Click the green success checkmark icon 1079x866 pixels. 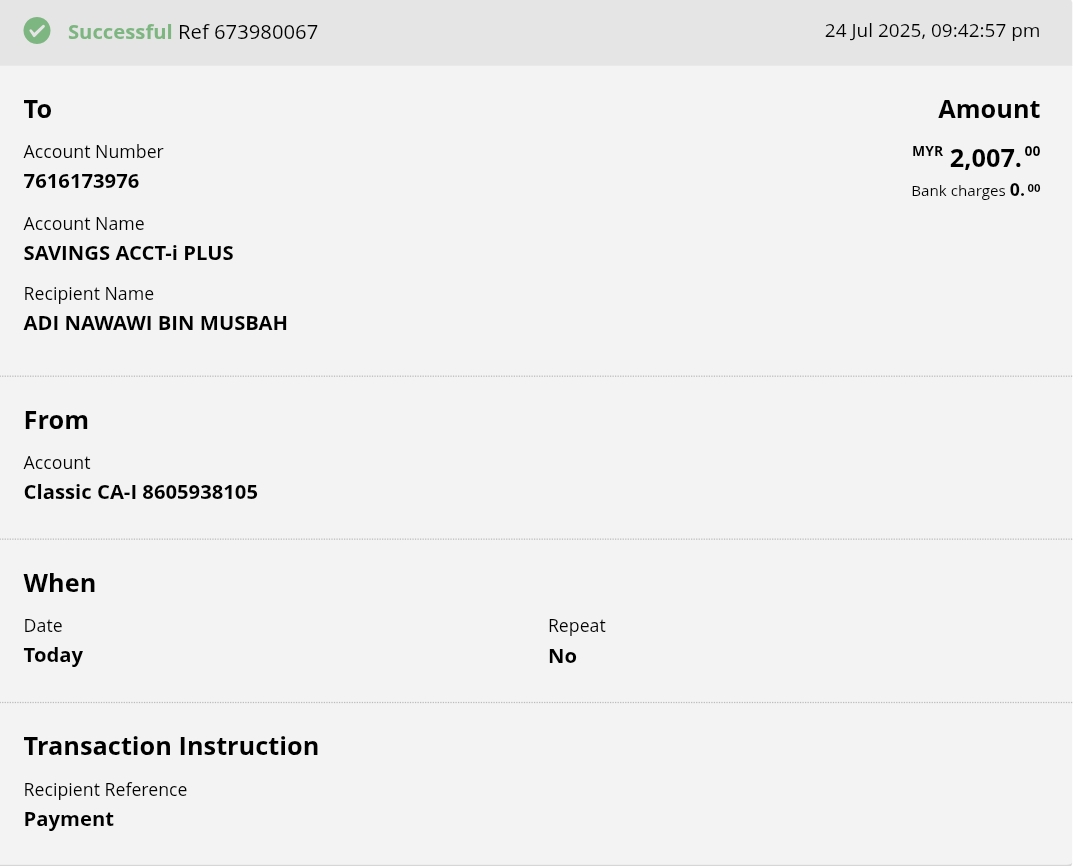(x=37, y=31)
